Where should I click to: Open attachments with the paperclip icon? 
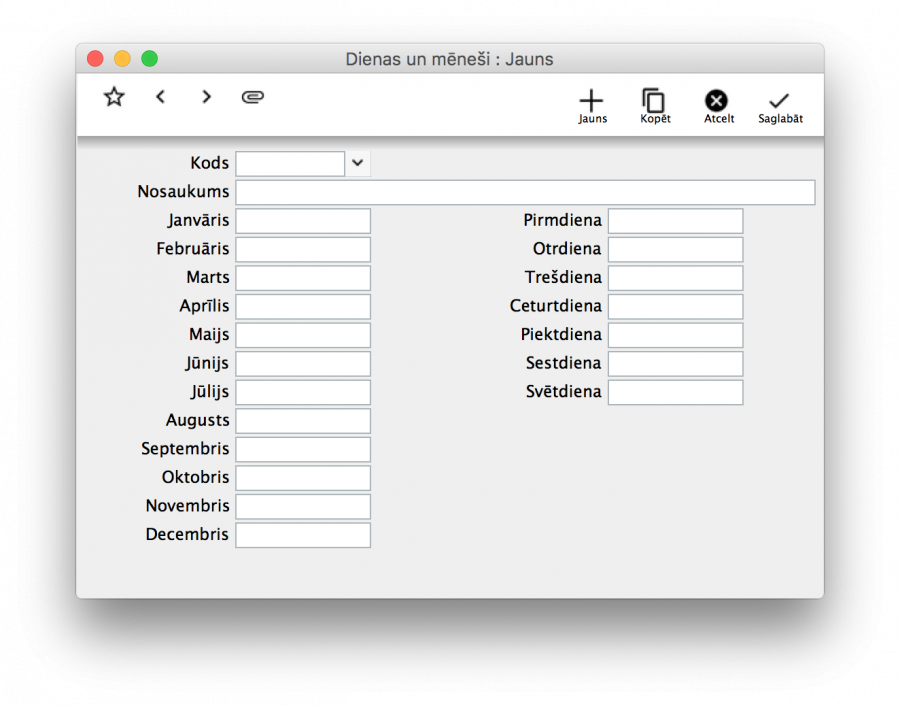[253, 97]
